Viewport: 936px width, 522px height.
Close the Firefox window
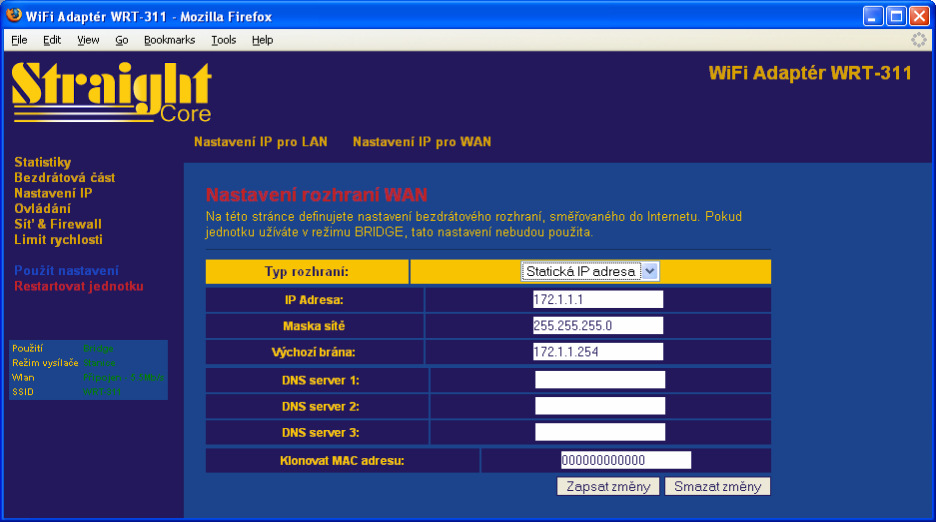click(919, 16)
